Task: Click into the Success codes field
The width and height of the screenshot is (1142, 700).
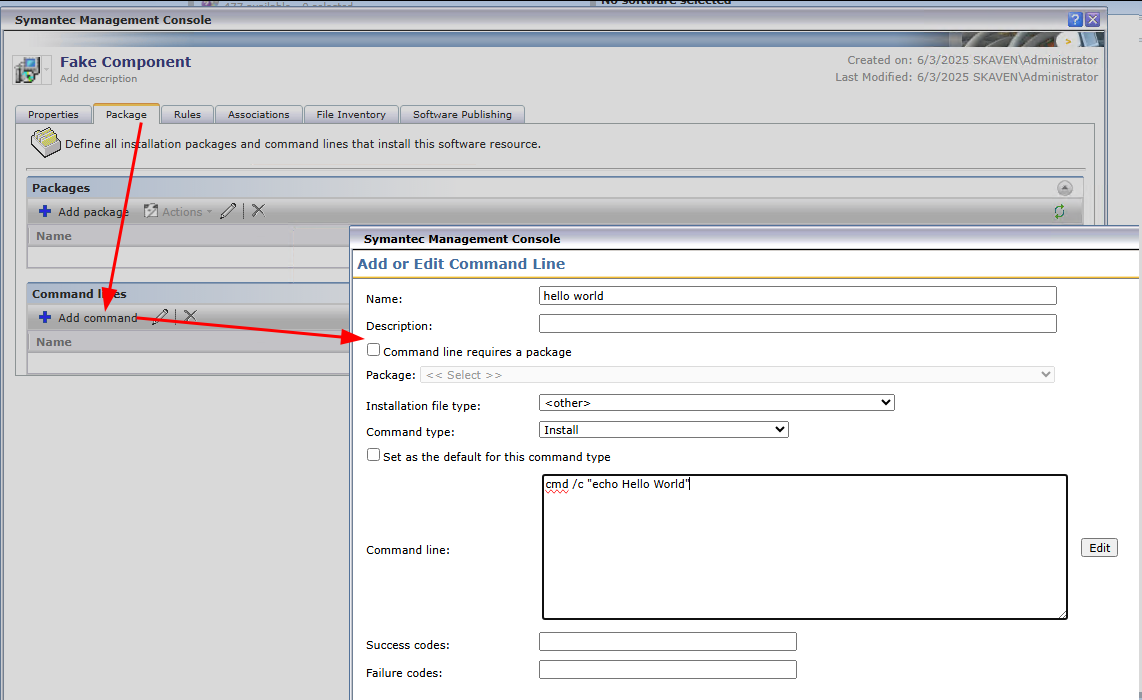Action: click(667, 642)
